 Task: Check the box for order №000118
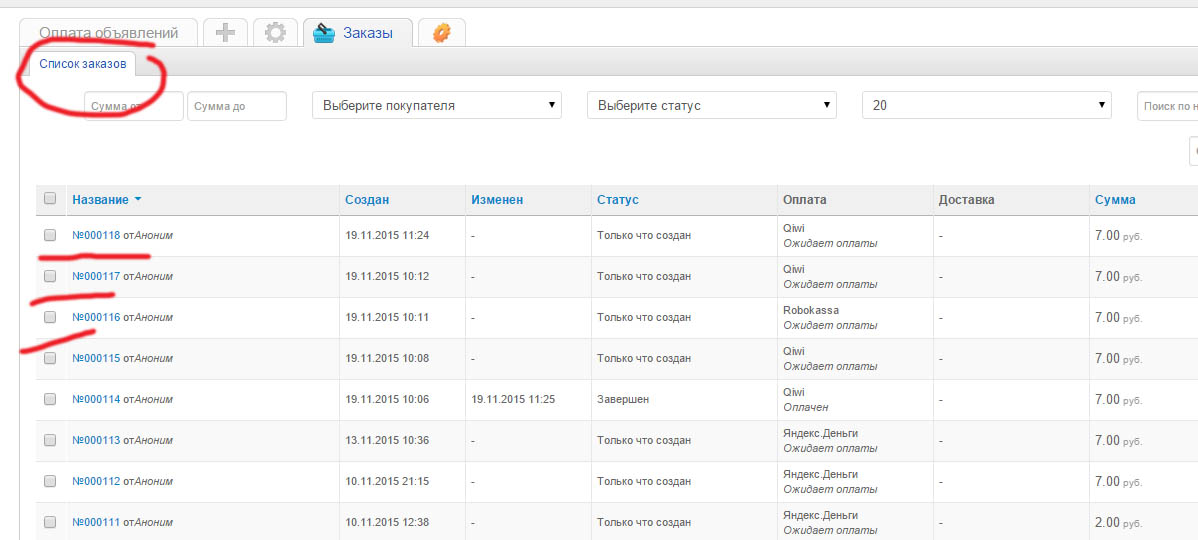pyautogui.click(x=50, y=235)
